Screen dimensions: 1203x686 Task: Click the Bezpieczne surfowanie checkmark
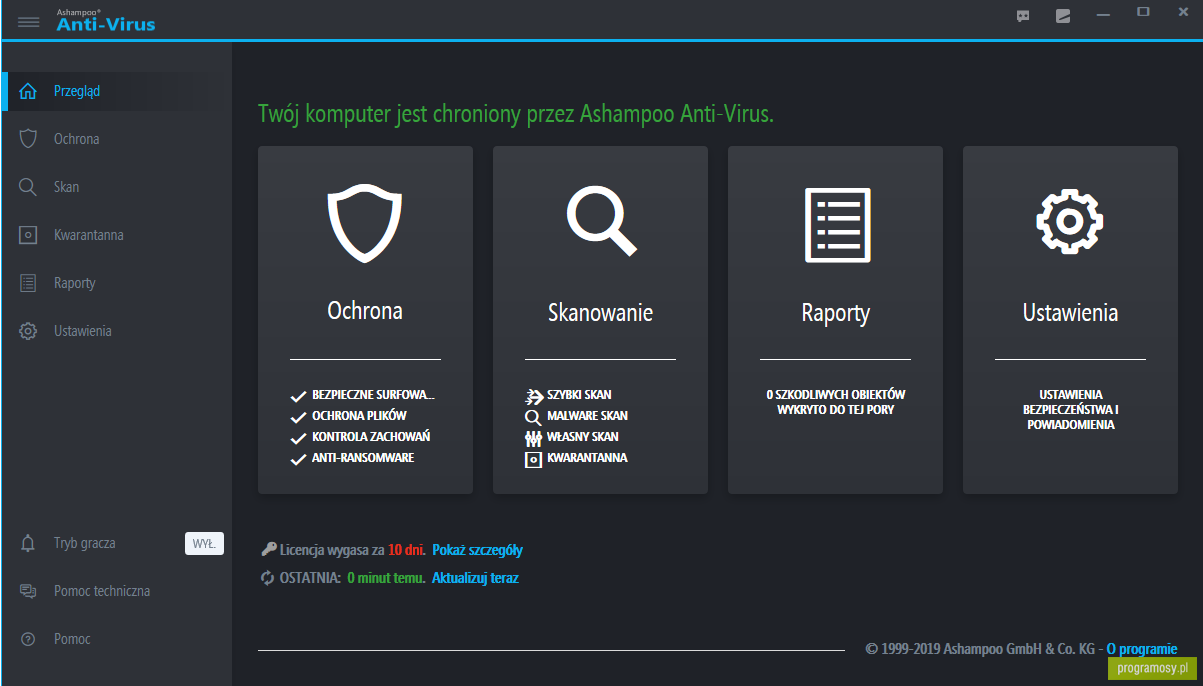click(298, 396)
